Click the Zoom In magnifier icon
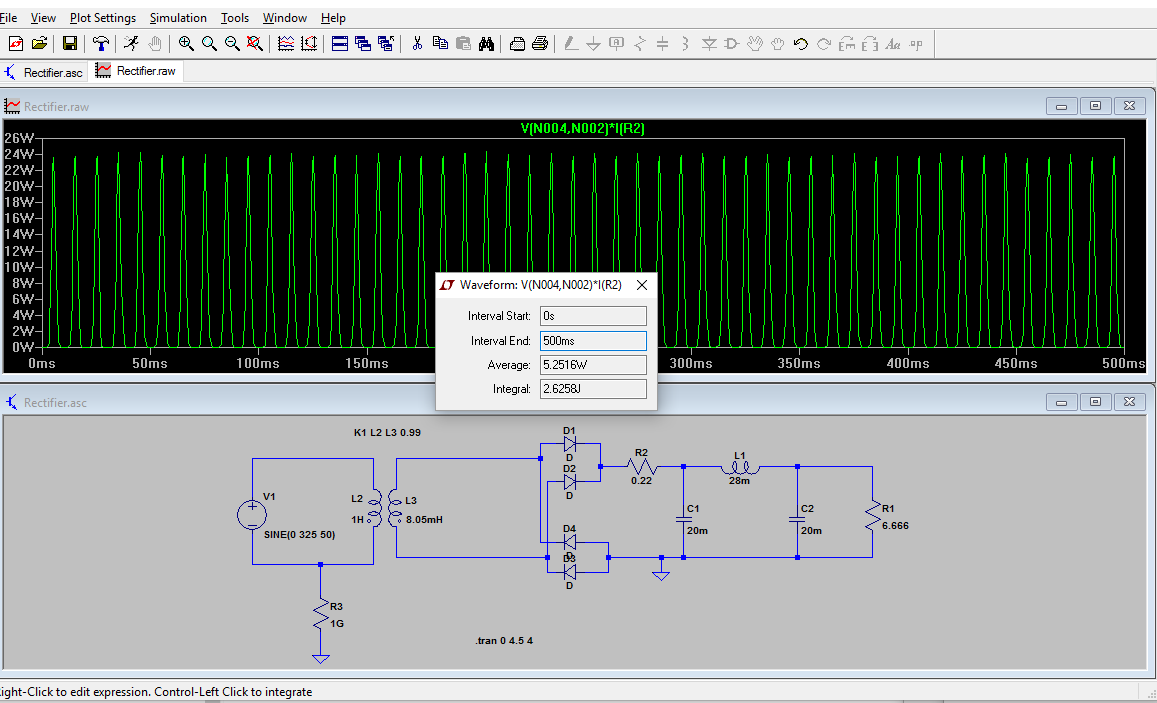The image size is (1157, 703). point(186,43)
